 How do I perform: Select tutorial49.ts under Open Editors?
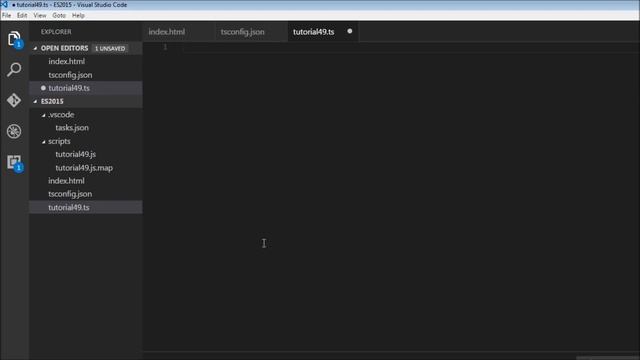click(86, 88)
